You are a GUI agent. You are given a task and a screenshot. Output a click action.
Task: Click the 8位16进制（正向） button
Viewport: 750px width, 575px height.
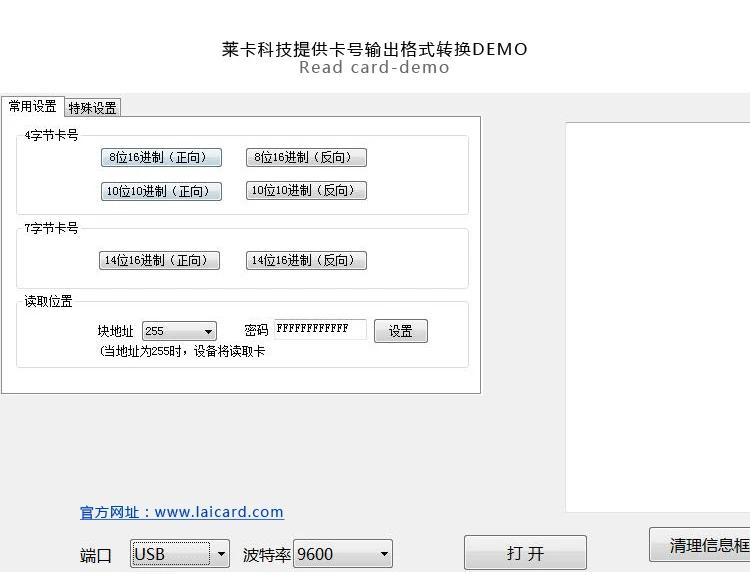click(161, 157)
